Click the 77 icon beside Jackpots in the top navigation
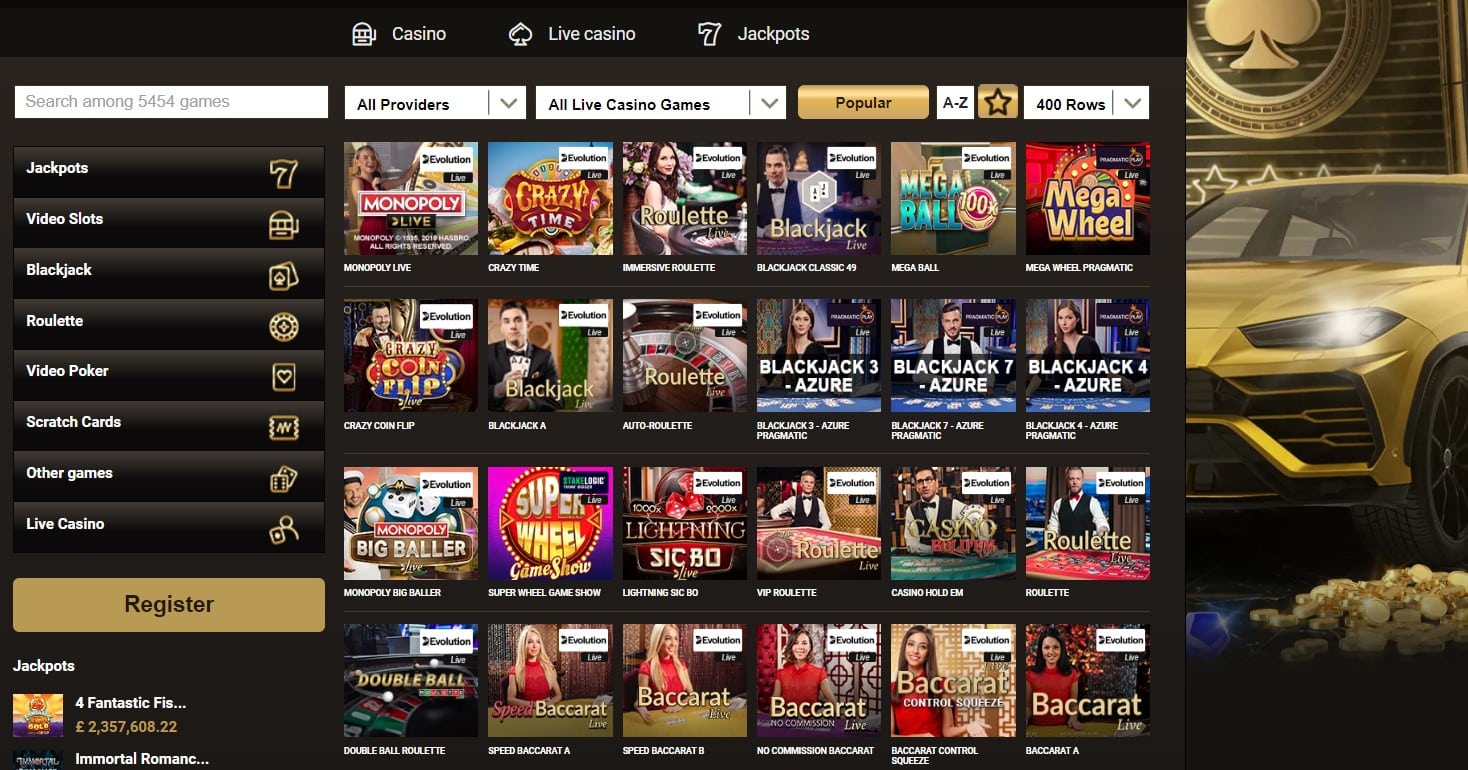The image size is (1468, 770). (709, 34)
